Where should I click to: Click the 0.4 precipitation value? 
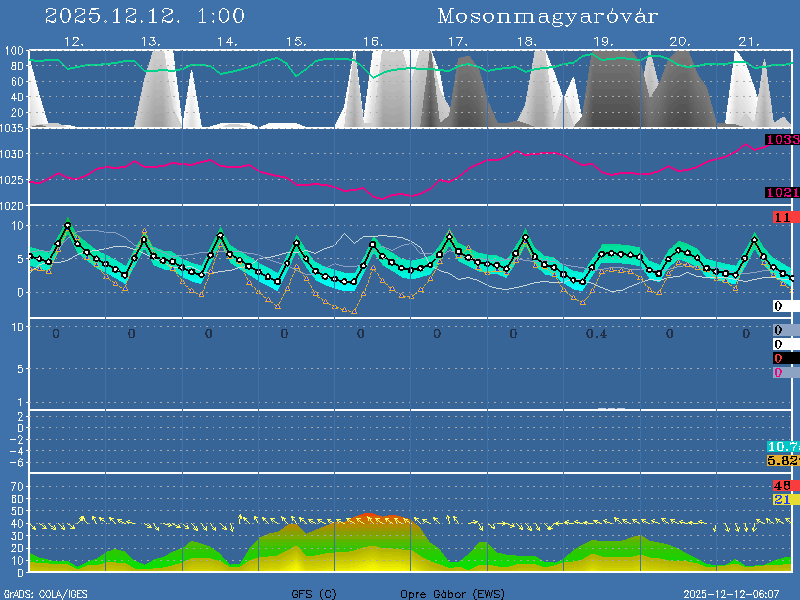coord(595,333)
